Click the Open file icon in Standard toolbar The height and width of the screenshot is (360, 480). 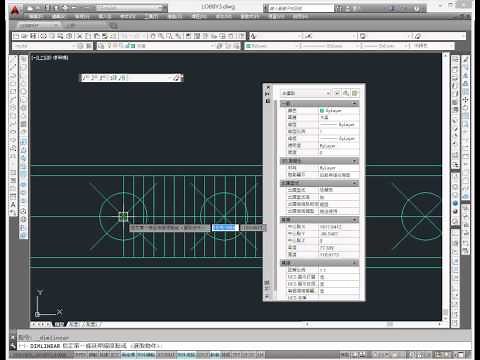tap(25, 36)
